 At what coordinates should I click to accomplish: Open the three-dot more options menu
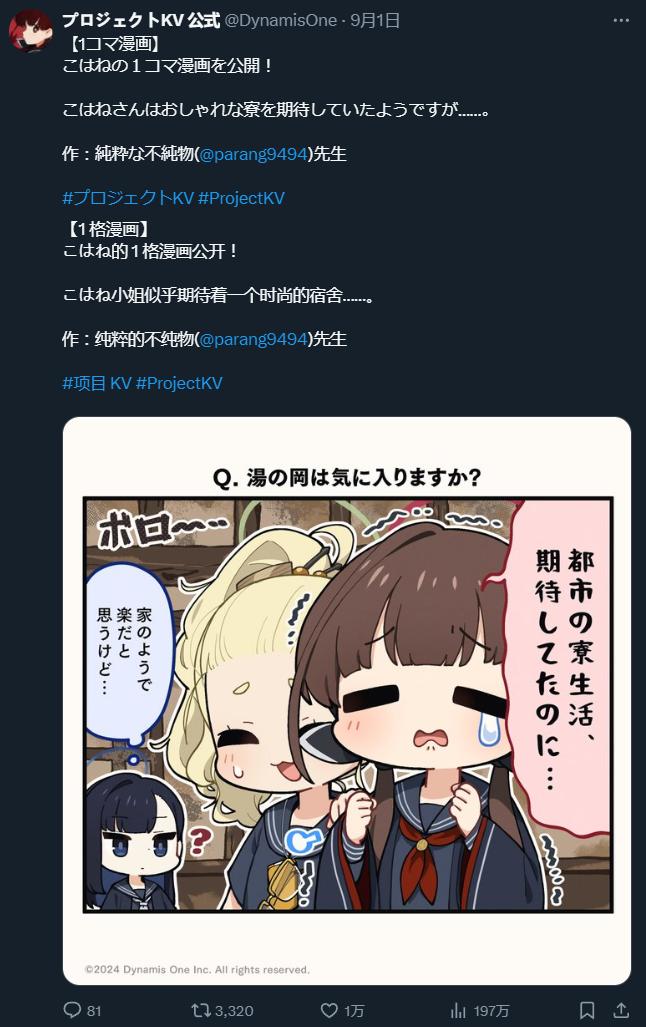click(621, 20)
